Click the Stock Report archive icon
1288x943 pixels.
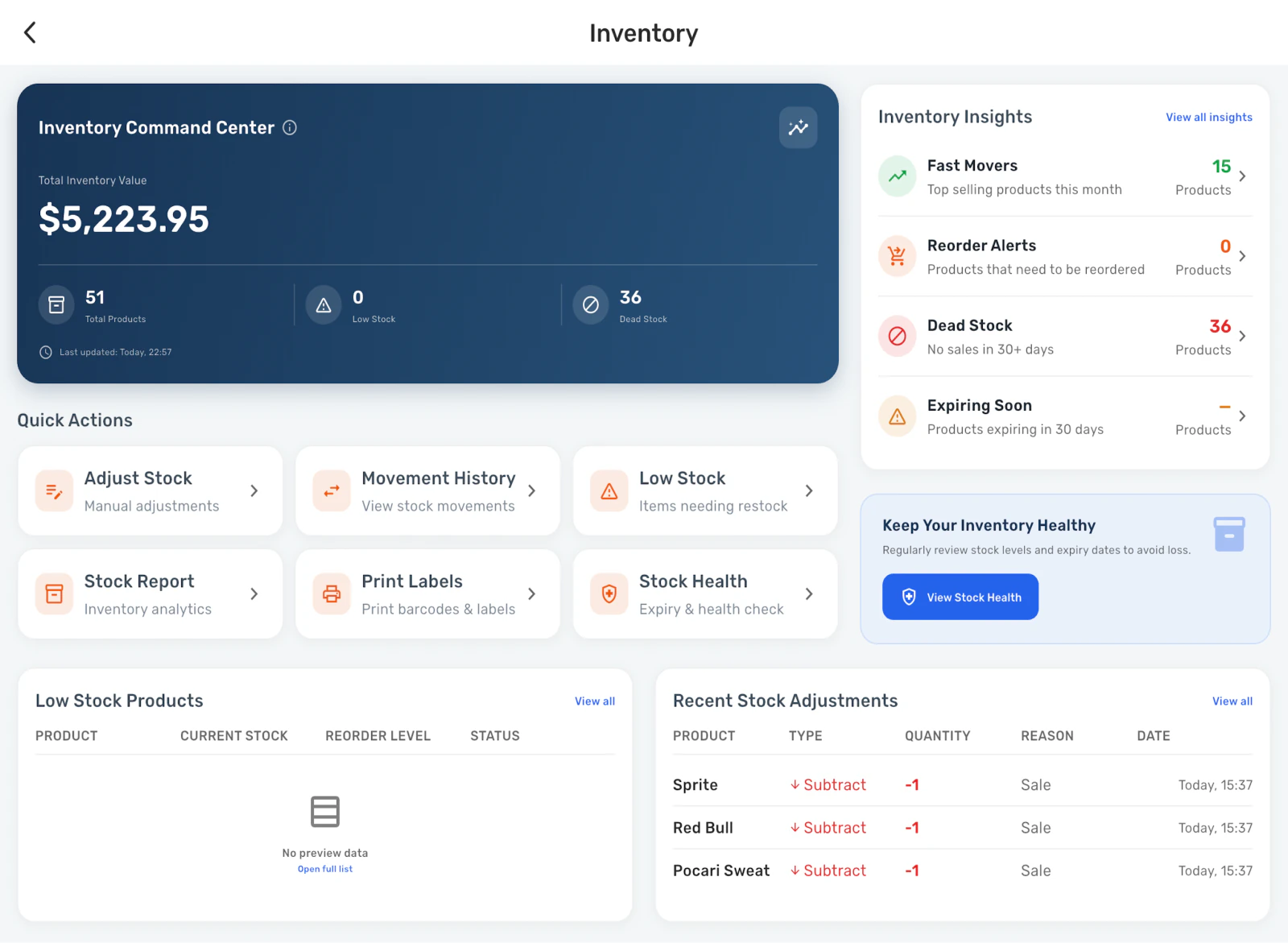click(x=54, y=594)
